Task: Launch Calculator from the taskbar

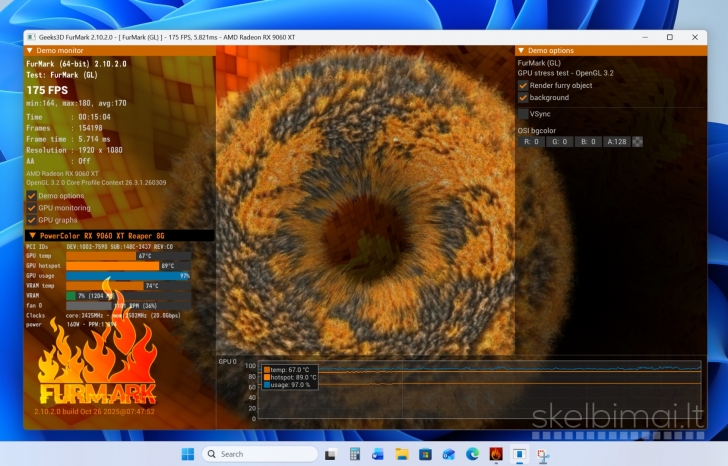Action: (355, 454)
